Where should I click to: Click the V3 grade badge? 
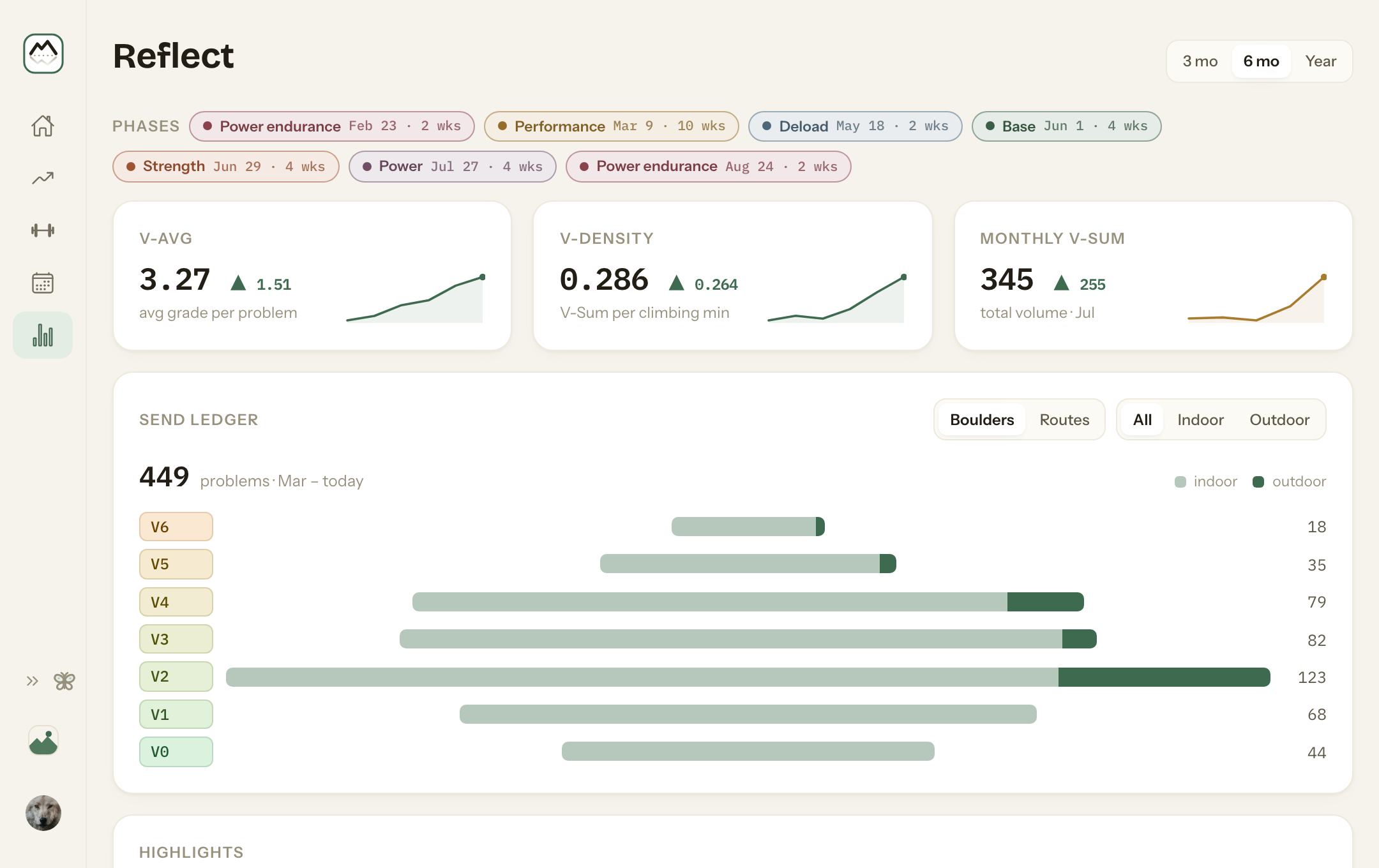click(176, 639)
